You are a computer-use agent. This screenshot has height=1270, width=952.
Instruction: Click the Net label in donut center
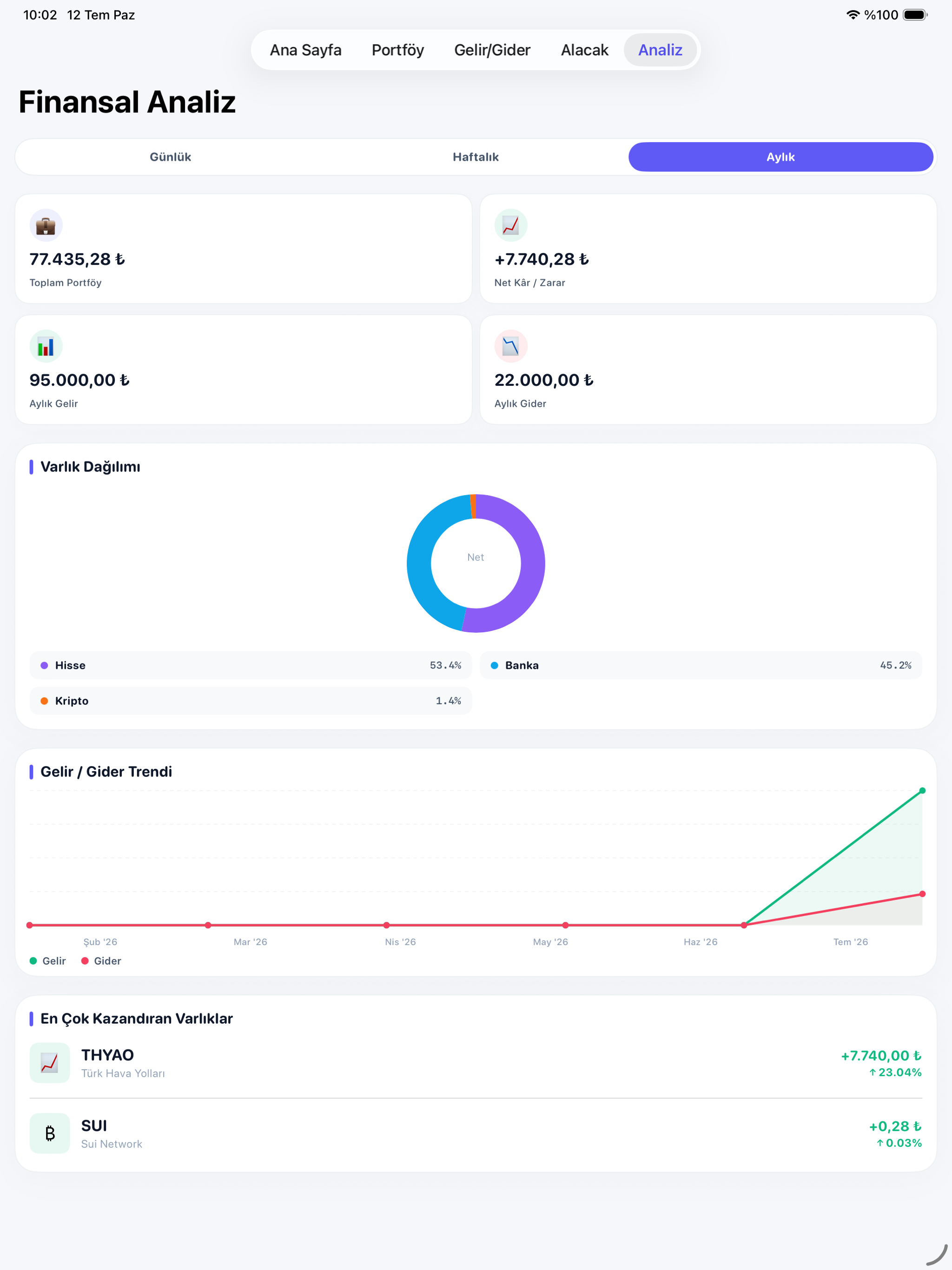476,557
